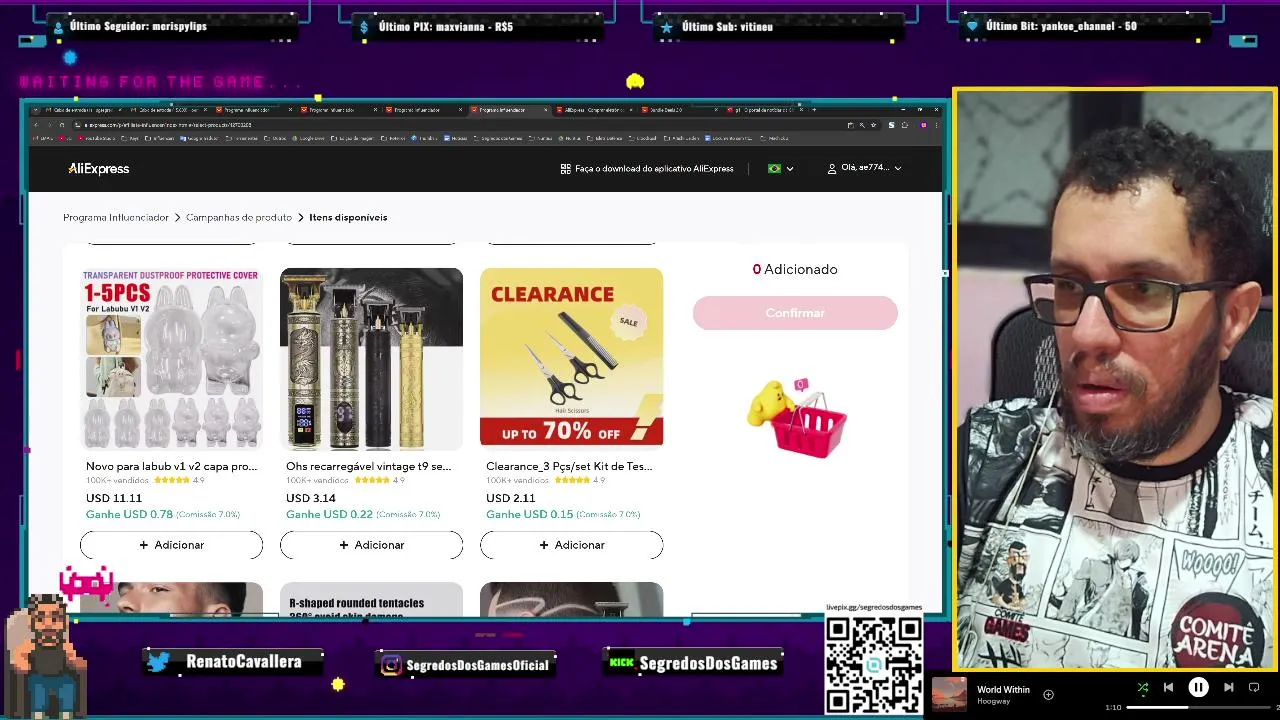Click the USD 3.14 price

click(x=311, y=498)
